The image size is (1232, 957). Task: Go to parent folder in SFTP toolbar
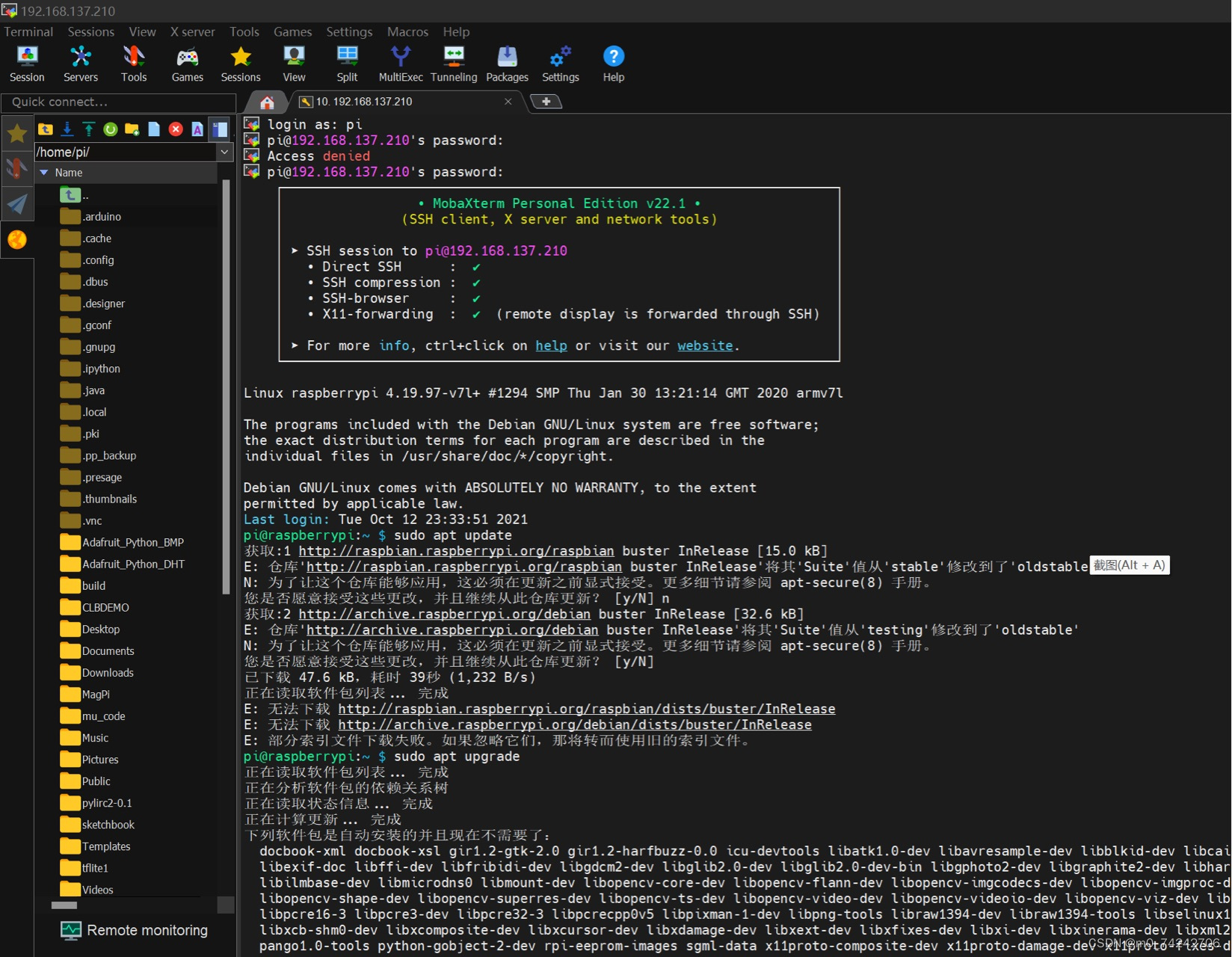pyautogui.click(x=46, y=129)
